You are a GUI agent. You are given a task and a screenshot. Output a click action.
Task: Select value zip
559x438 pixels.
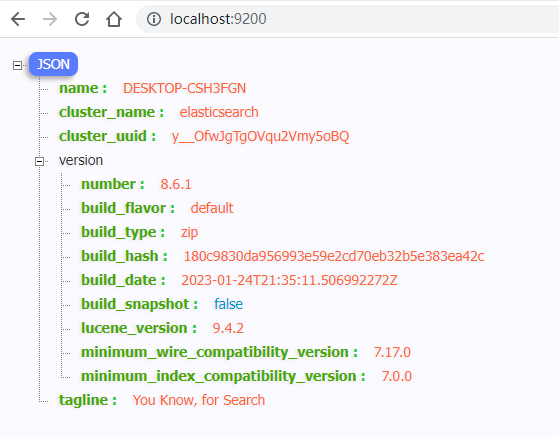(189, 232)
